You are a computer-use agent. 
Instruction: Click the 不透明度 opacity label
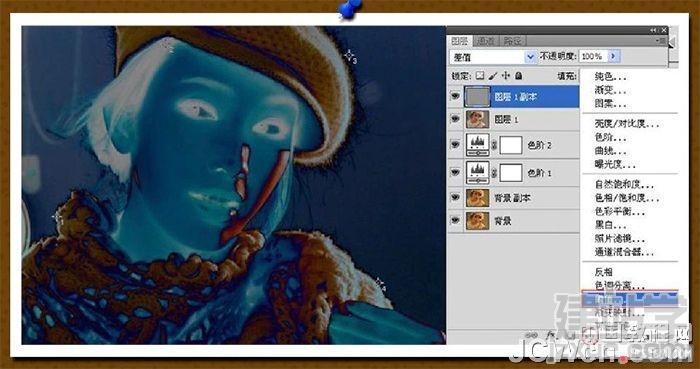[x=558, y=56]
